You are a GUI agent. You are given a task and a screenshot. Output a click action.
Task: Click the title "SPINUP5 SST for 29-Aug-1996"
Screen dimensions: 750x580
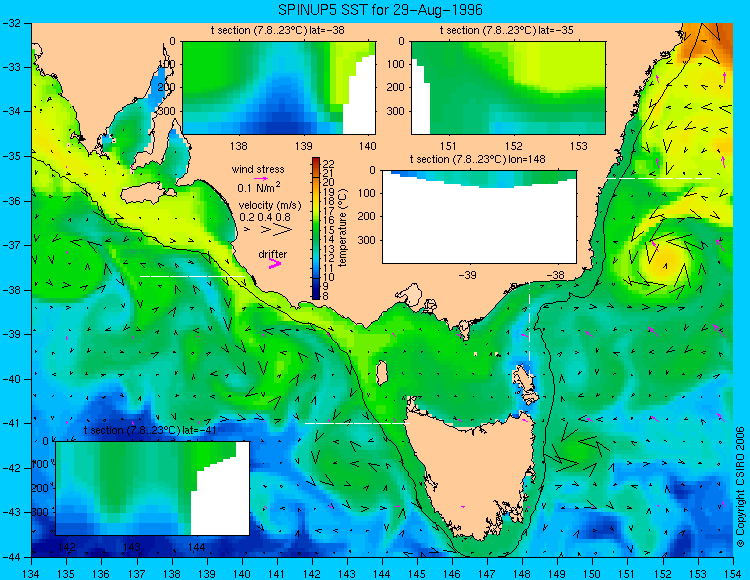380,10
